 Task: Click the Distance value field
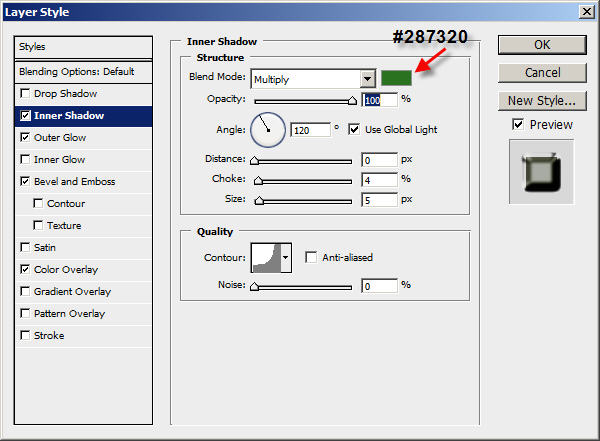point(380,160)
